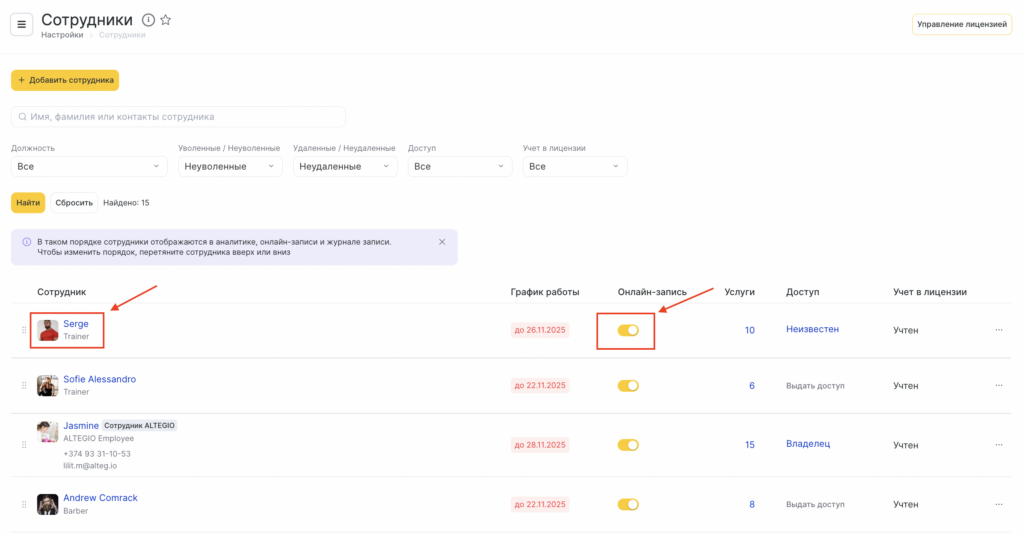Viewport: 1024px width, 534px height.
Task: Expand the Учет в лицензии dropdown
Action: tap(575, 166)
